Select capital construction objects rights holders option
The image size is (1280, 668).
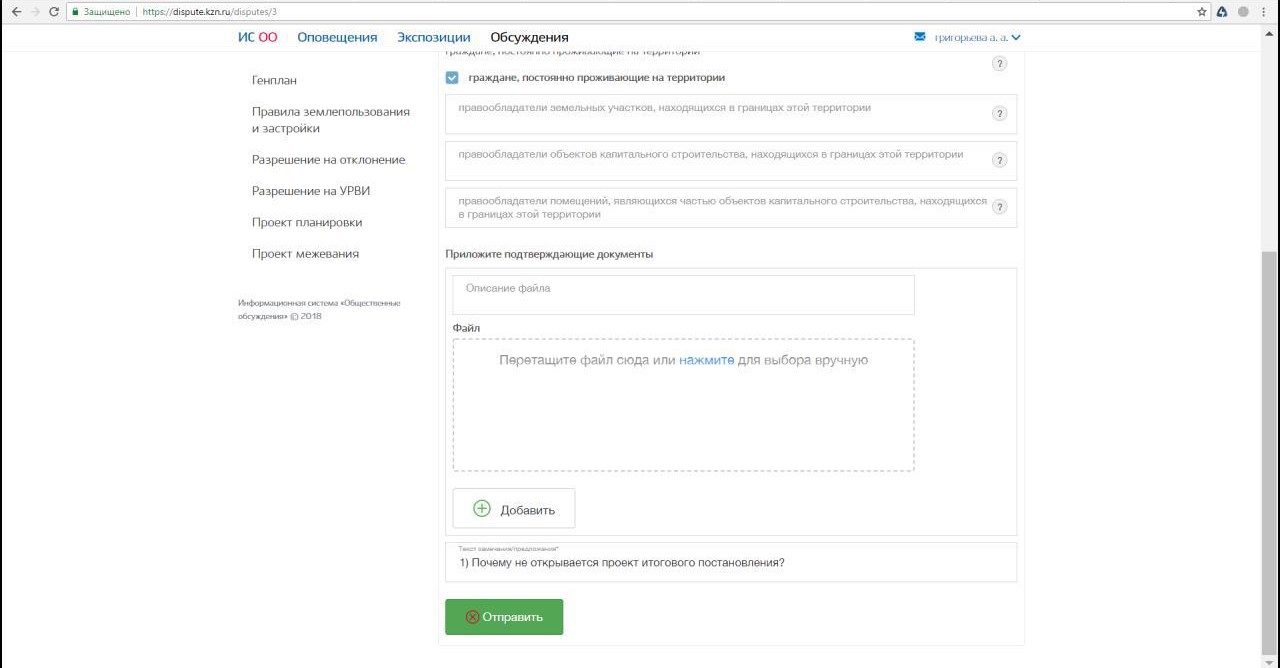click(710, 155)
